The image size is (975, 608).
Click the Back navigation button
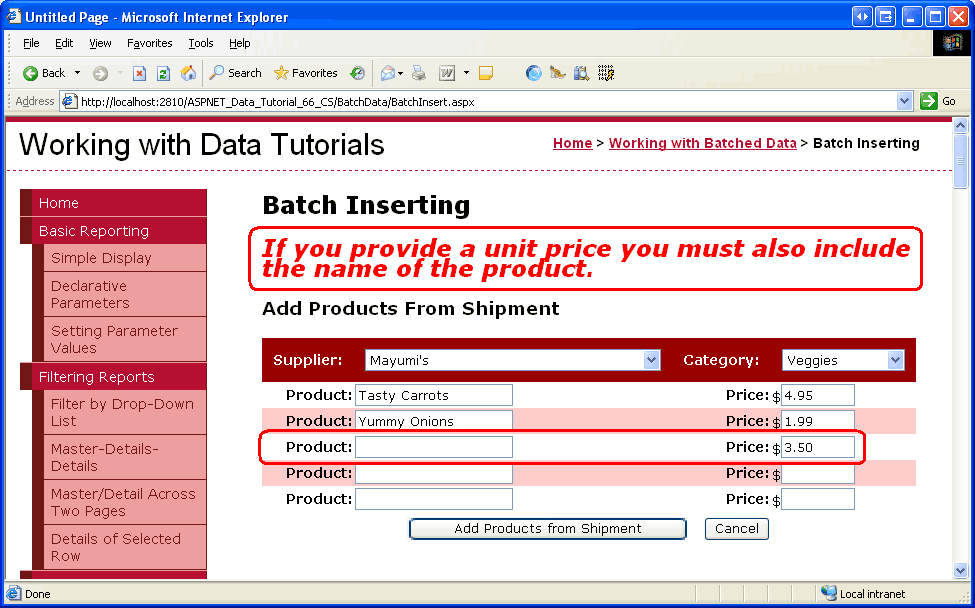pos(44,73)
